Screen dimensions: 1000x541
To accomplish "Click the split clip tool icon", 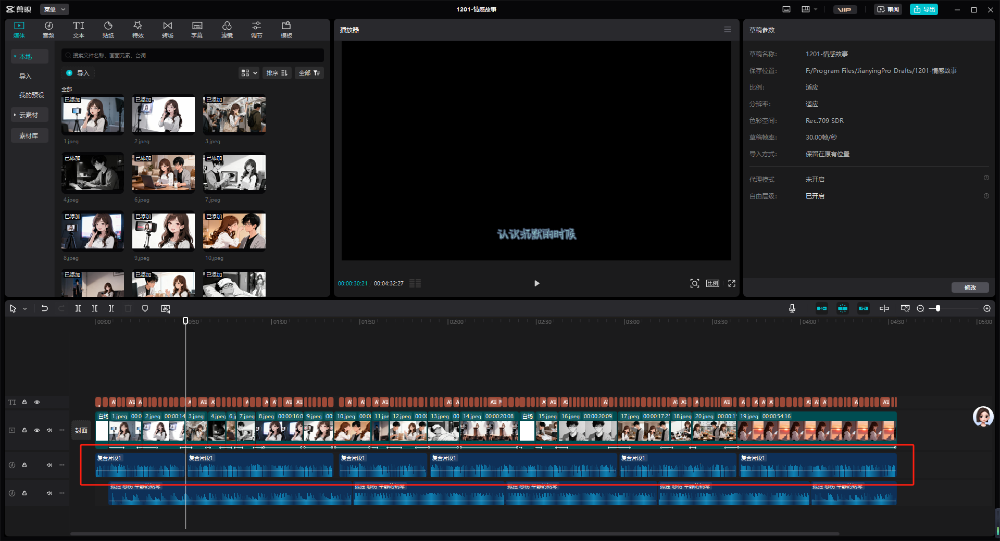I will pos(78,309).
